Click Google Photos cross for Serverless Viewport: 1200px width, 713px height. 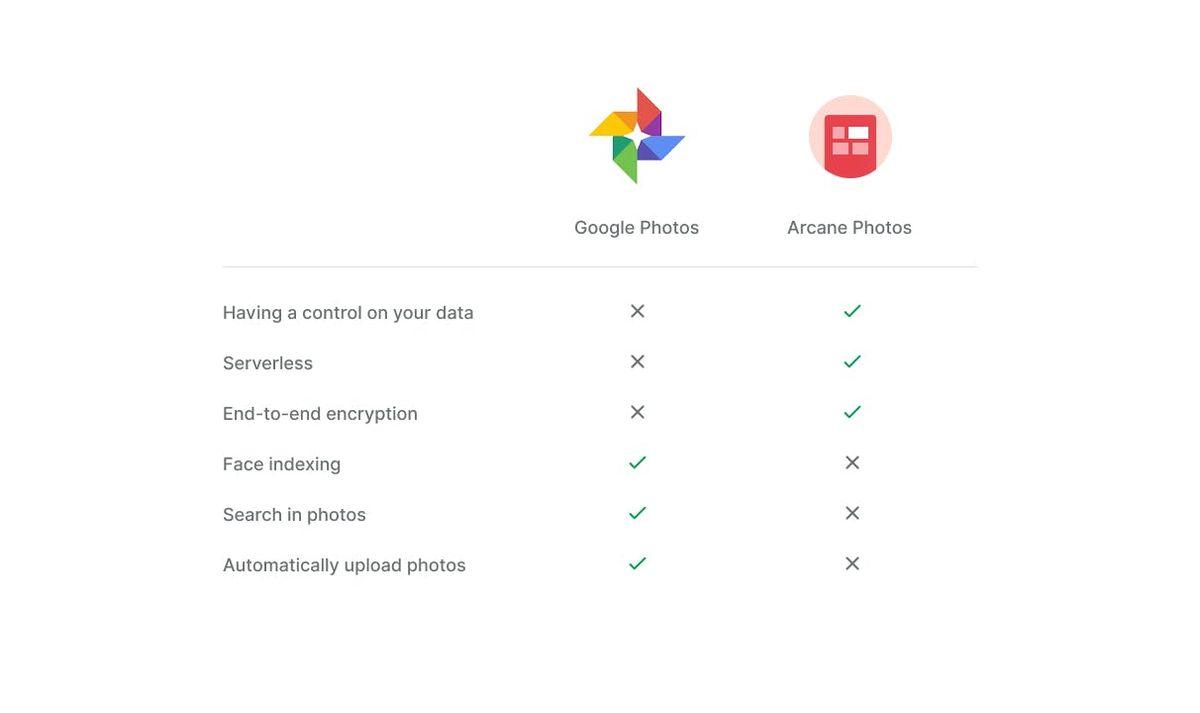point(637,361)
